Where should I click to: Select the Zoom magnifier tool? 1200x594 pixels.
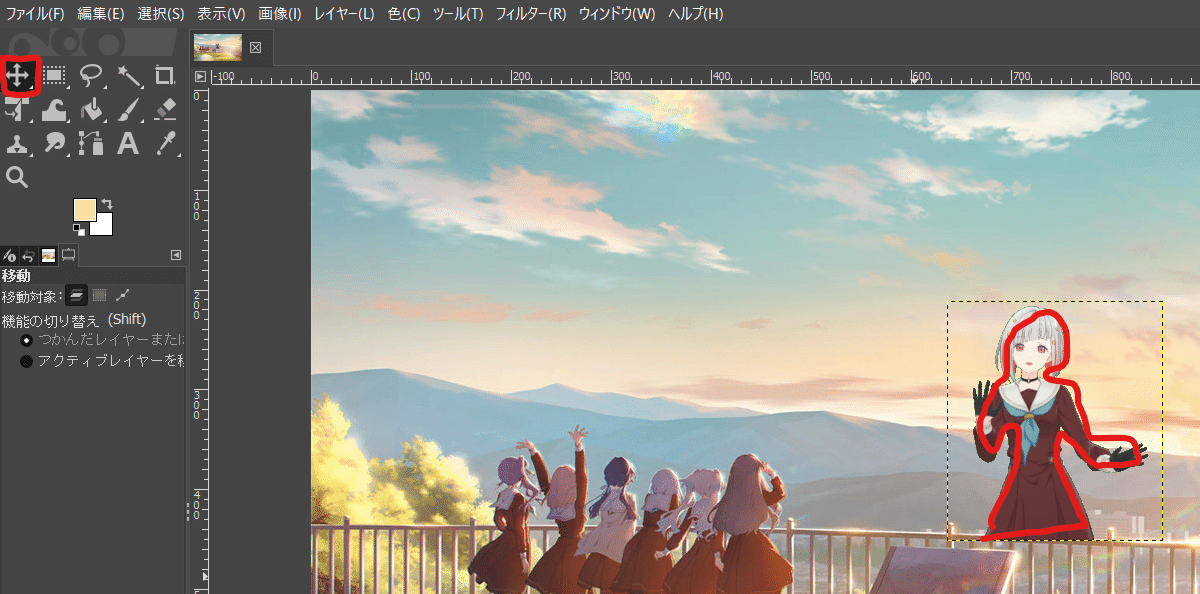pos(17,177)
